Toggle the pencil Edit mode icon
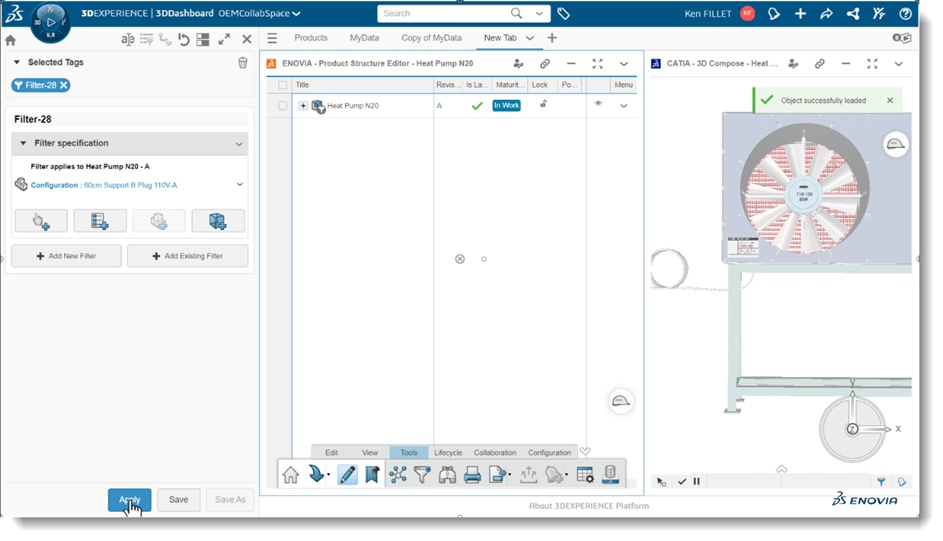 [x=347, y=475]
